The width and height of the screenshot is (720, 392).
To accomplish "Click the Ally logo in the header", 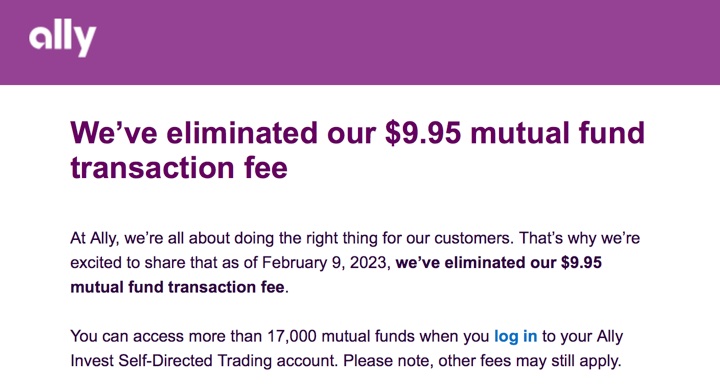I will pyautogui.click(x=62, y=40).
